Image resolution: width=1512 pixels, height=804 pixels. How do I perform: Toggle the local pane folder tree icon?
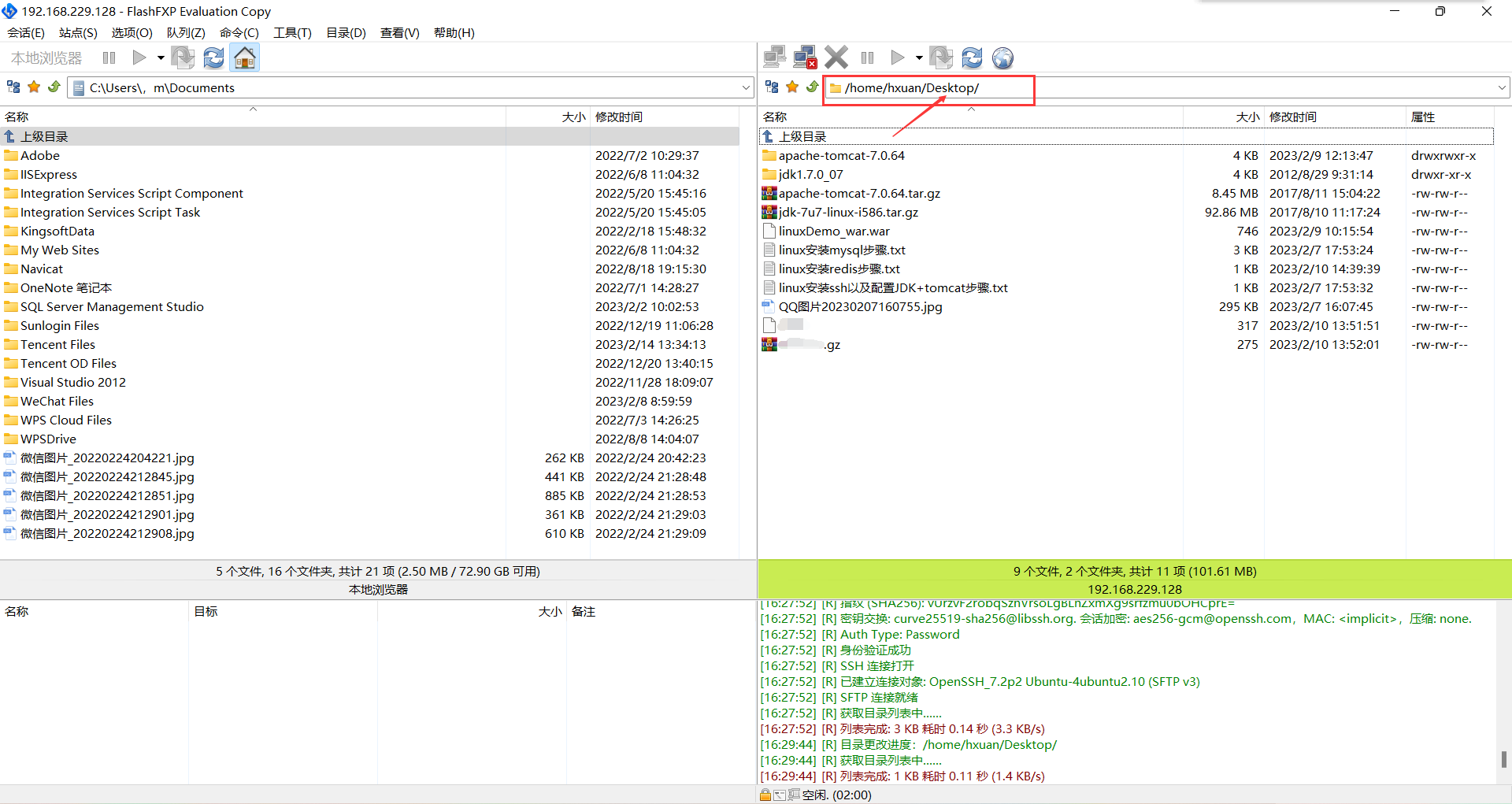click(x=13, y=87)
